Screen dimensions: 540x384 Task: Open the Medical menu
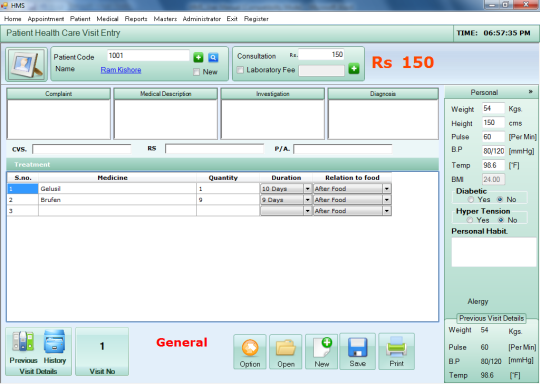pyautogui.click(x=107, y=19)
